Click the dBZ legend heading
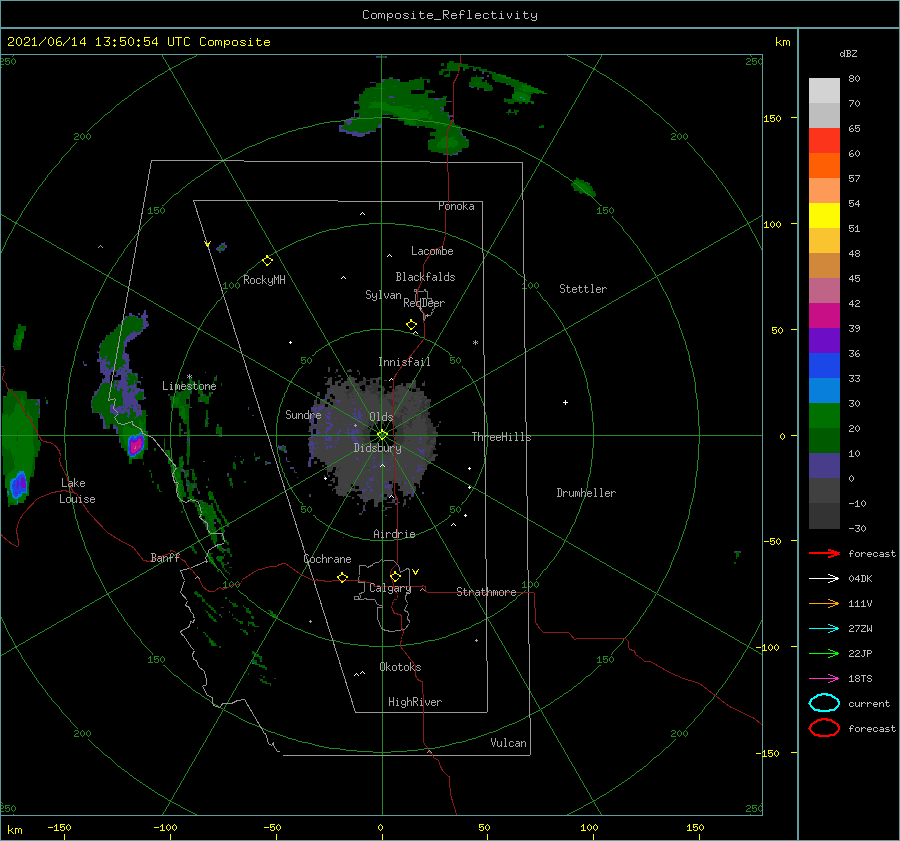 tap(848, 54)
